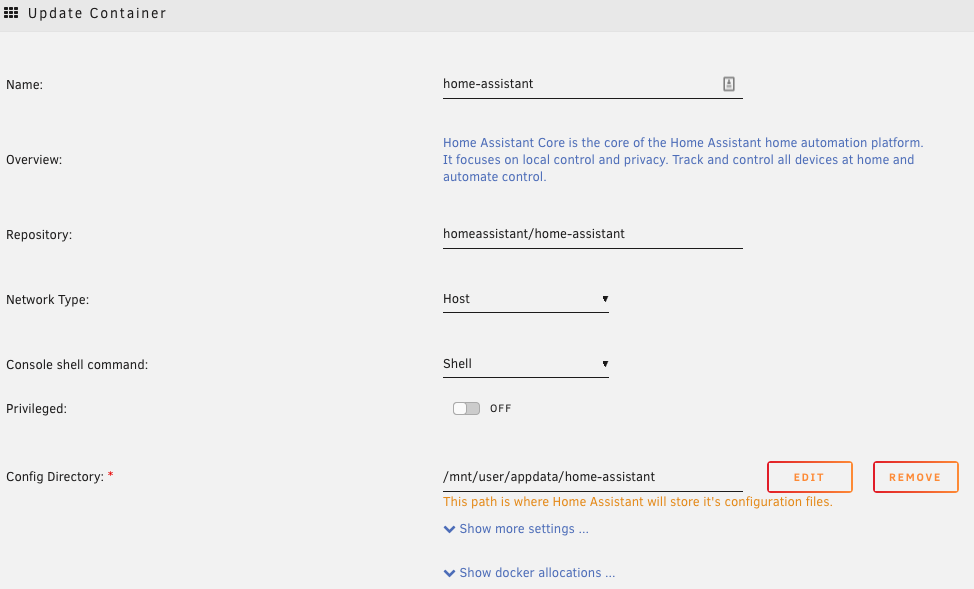
Task: Expand Show more settings
Action: click(516, 529)
